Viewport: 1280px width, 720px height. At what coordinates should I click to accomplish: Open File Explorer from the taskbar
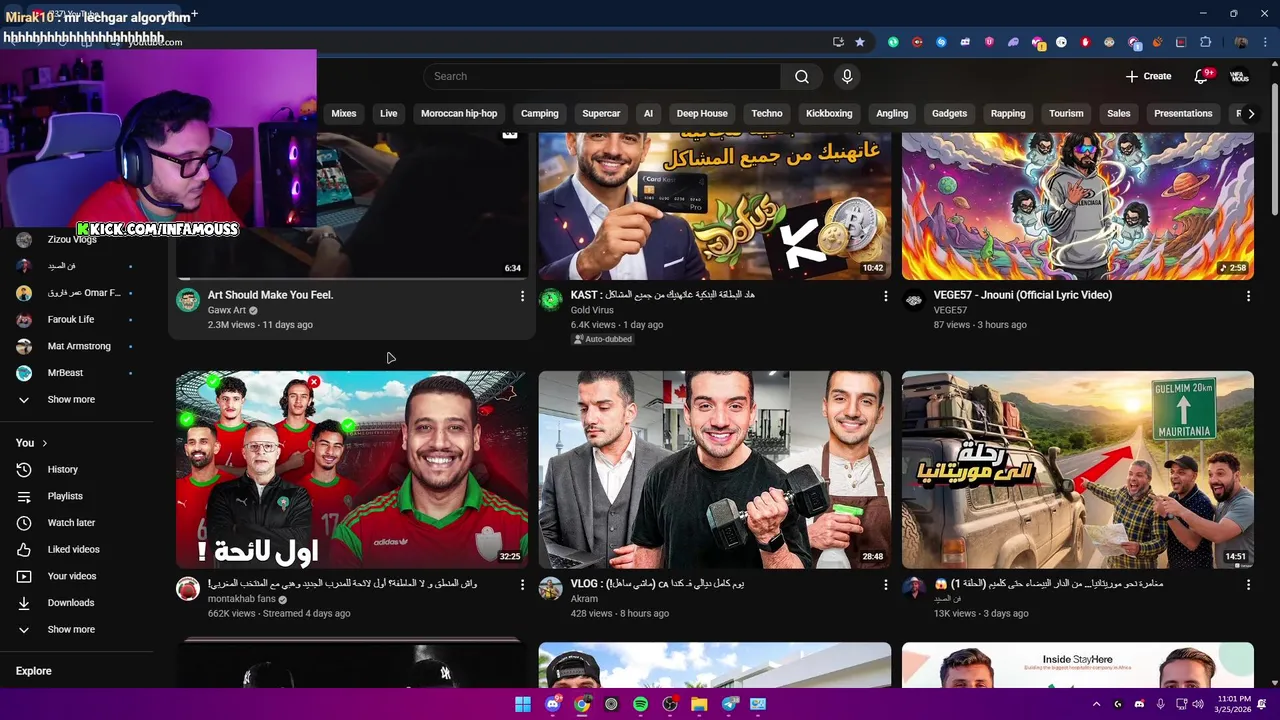pos(699,704)
